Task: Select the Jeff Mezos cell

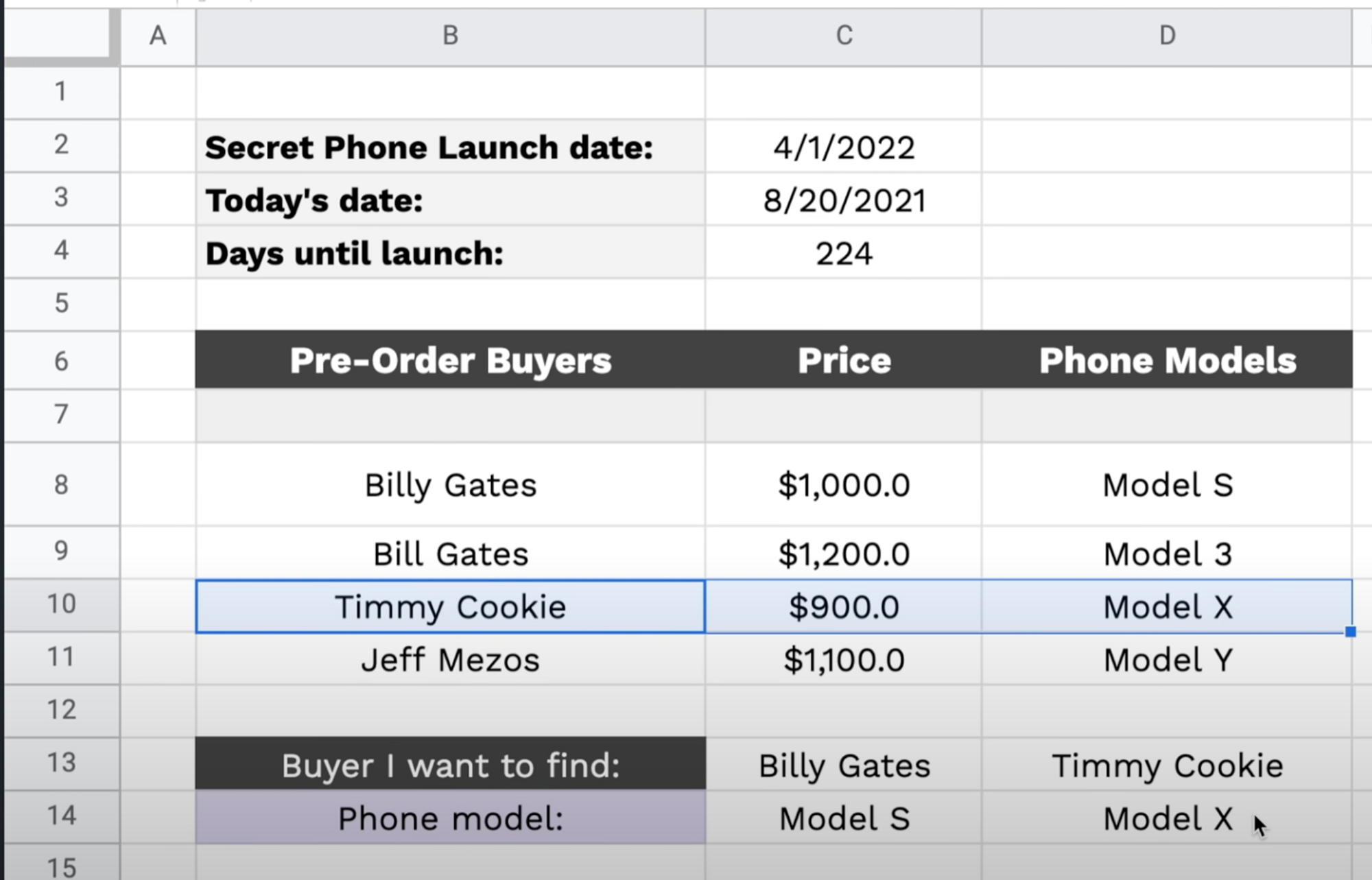Action: click(449, 659)
